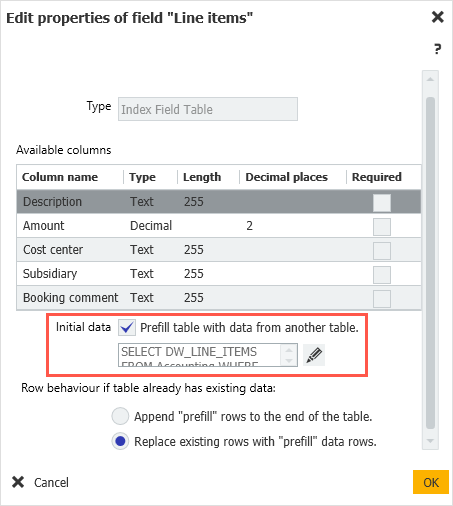Click the X icon beside Cancel
The image size is (453, 506).
click(18, 482)
